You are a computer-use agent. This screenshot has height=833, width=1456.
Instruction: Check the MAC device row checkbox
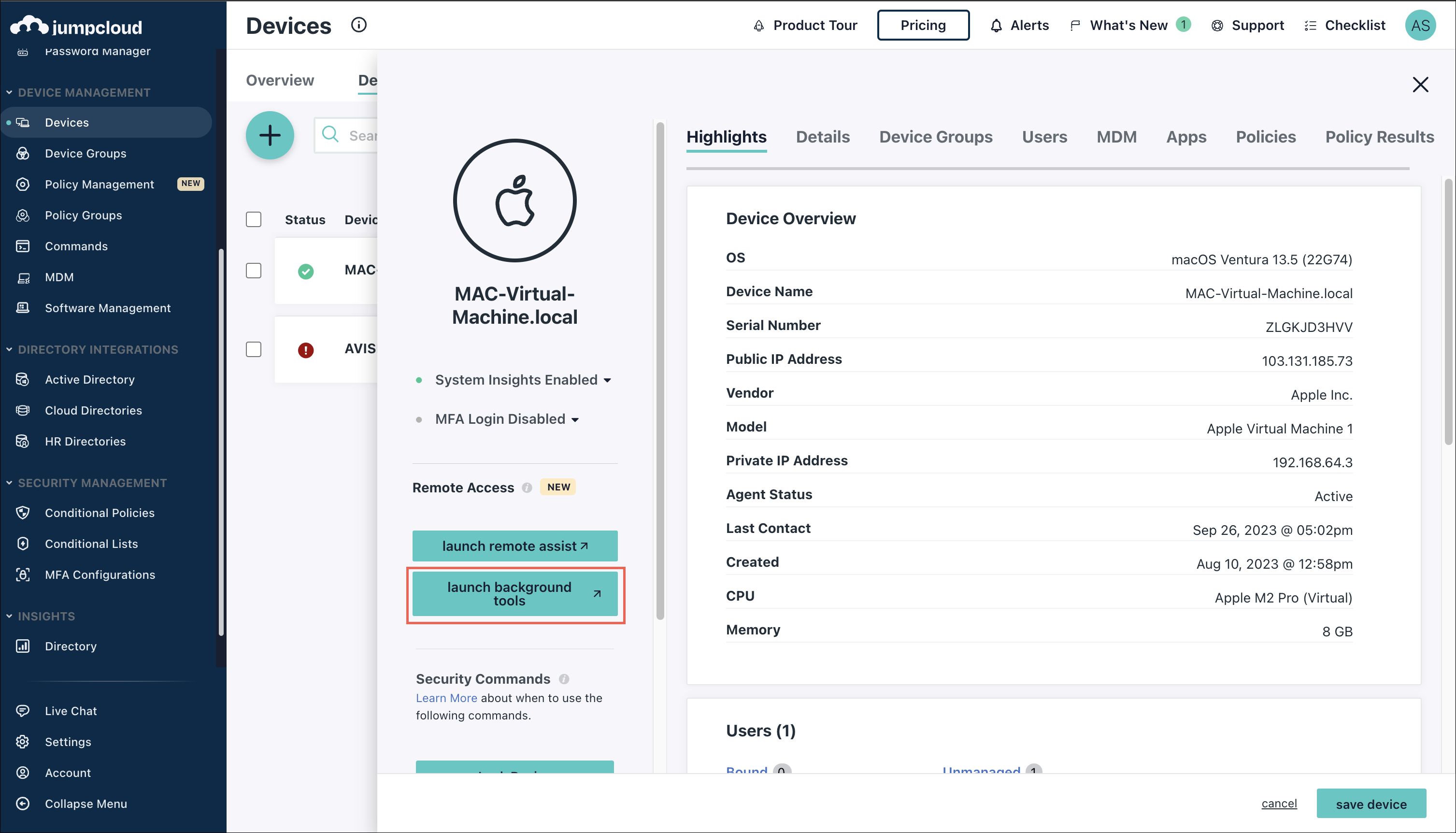[253, 271]
